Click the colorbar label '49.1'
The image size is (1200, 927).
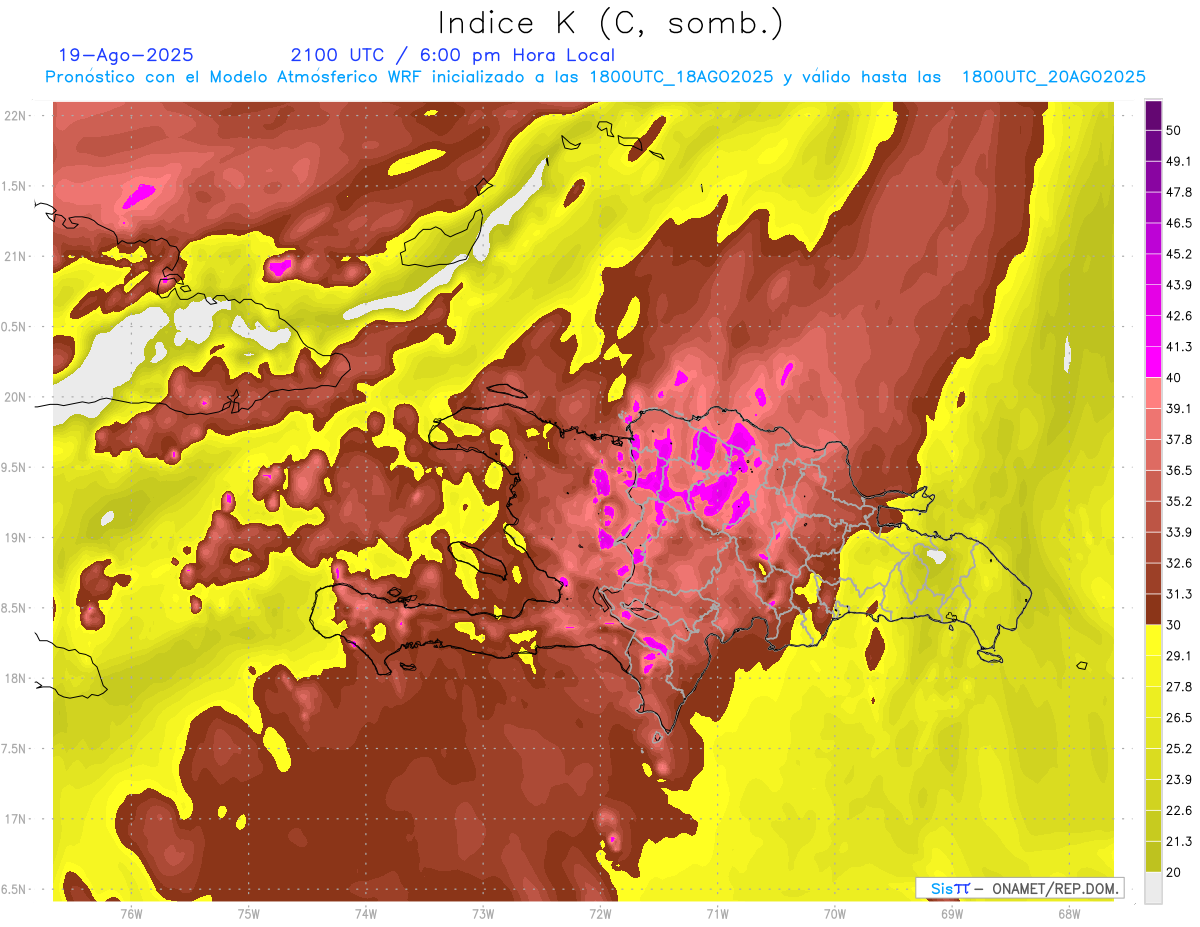[x=1179, y=162]
